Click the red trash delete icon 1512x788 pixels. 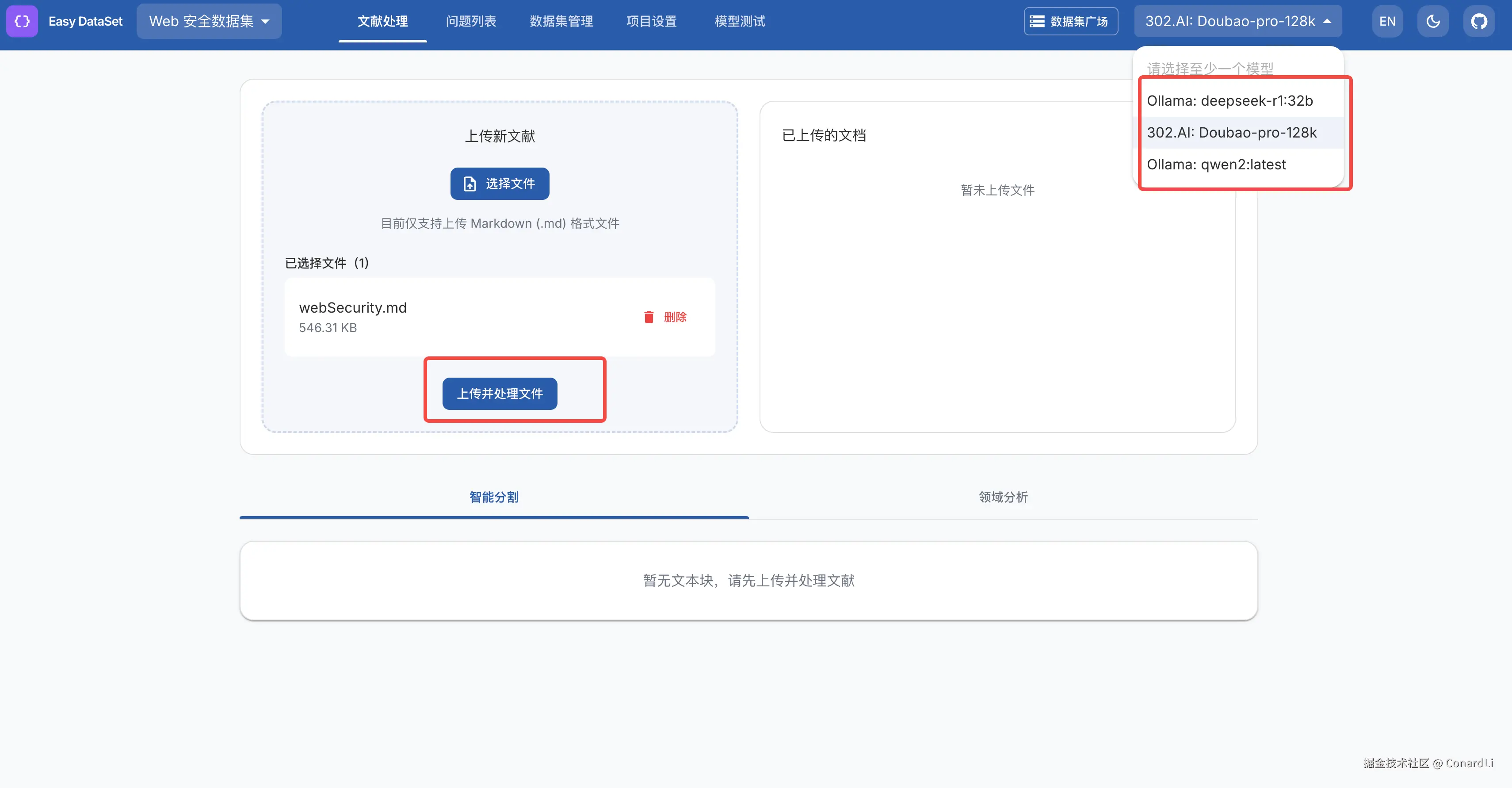[x=649, y=317]
